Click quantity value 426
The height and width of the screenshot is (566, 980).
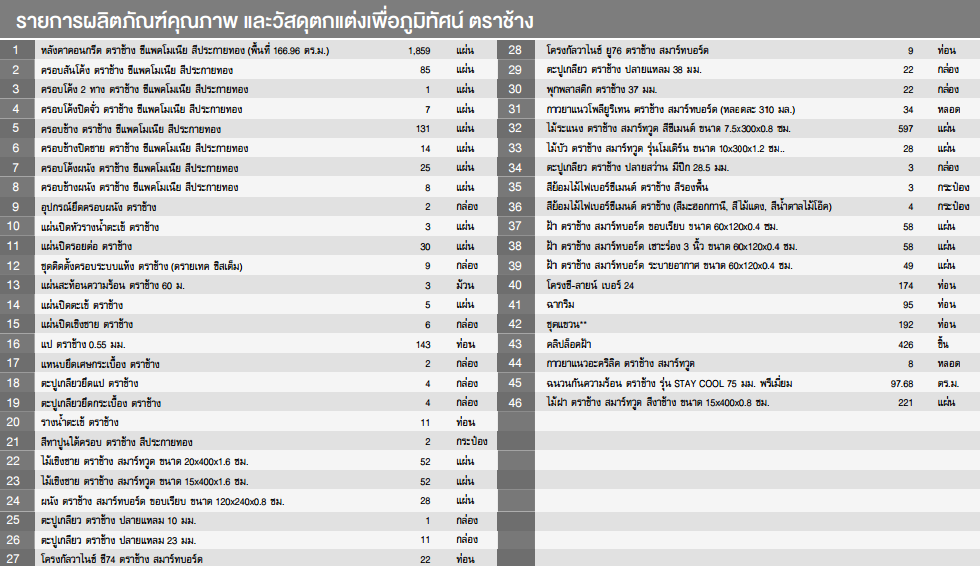pyautogui.click(x=905, y=344)
